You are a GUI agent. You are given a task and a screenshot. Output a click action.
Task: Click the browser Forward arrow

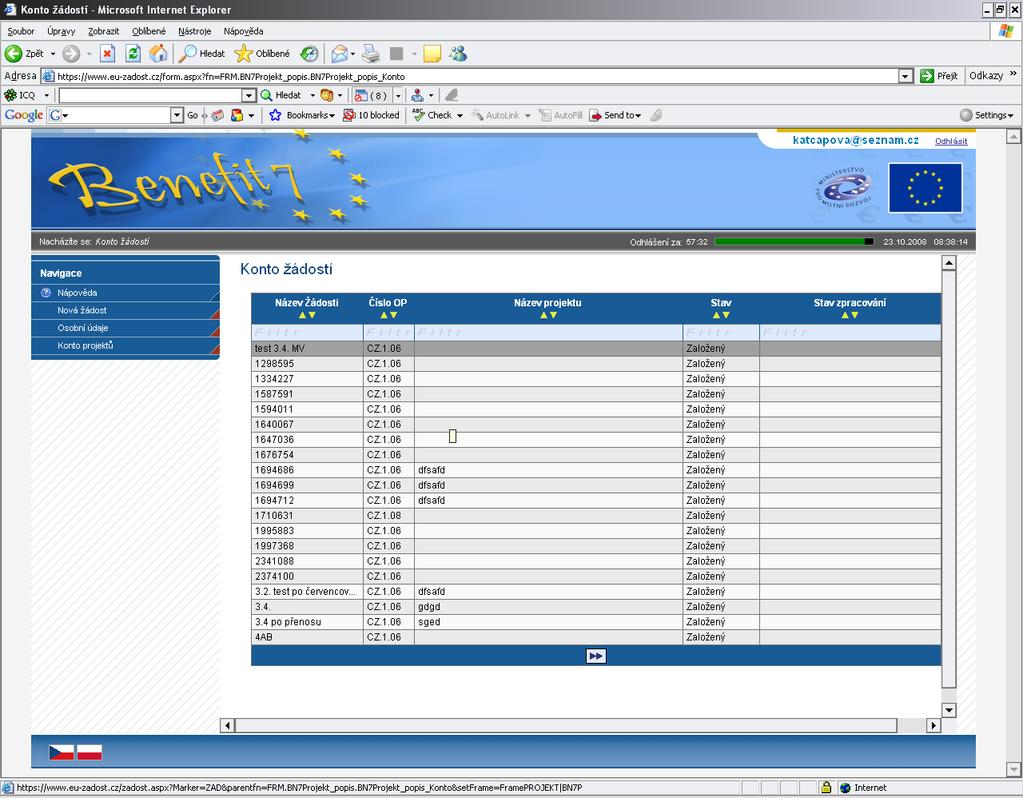pyautogui.click(x=71, y=54)
